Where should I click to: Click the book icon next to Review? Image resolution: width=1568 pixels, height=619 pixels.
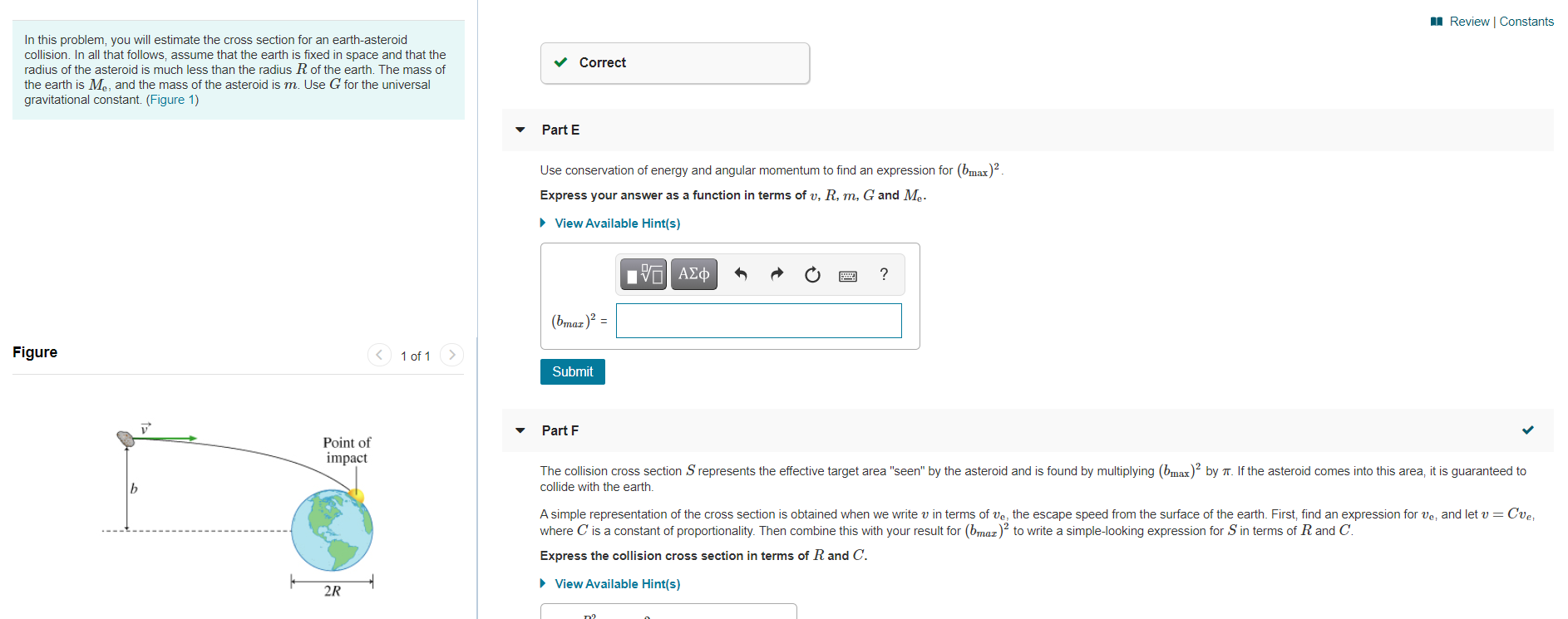pos(1436,21)
